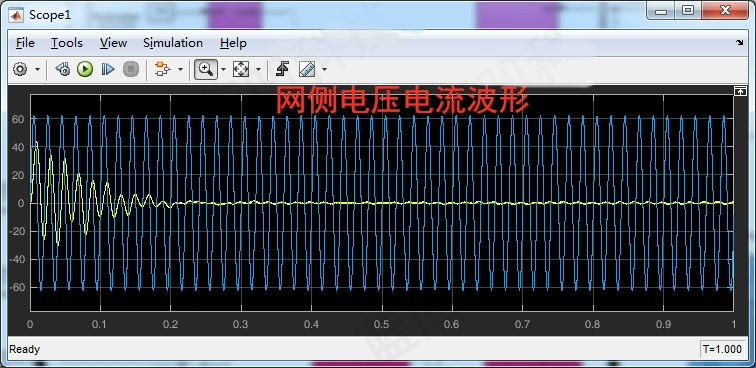The image size is (756, 368).
Task: Click the 0.2 label on the time axis
Action: [x=170, y=325]
